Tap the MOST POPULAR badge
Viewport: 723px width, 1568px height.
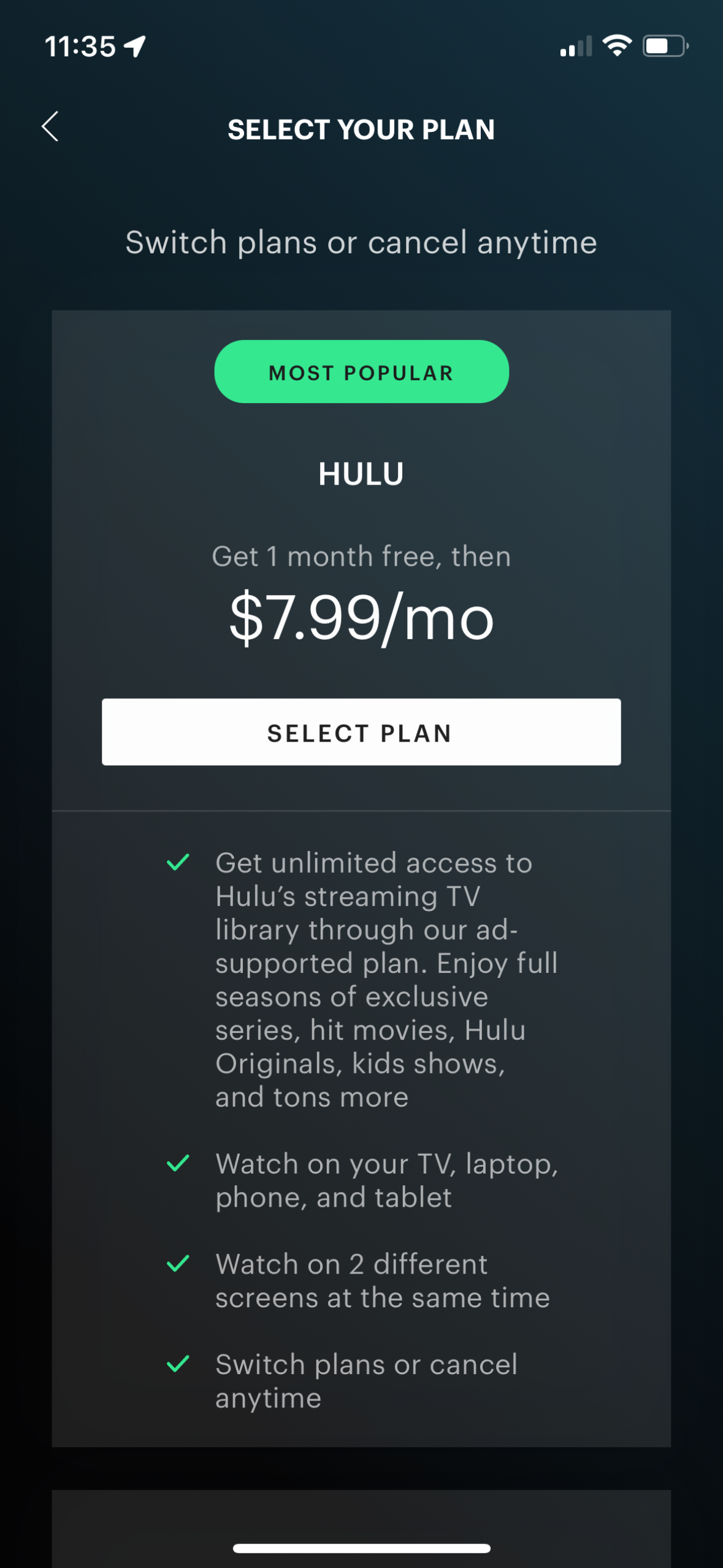362,372
